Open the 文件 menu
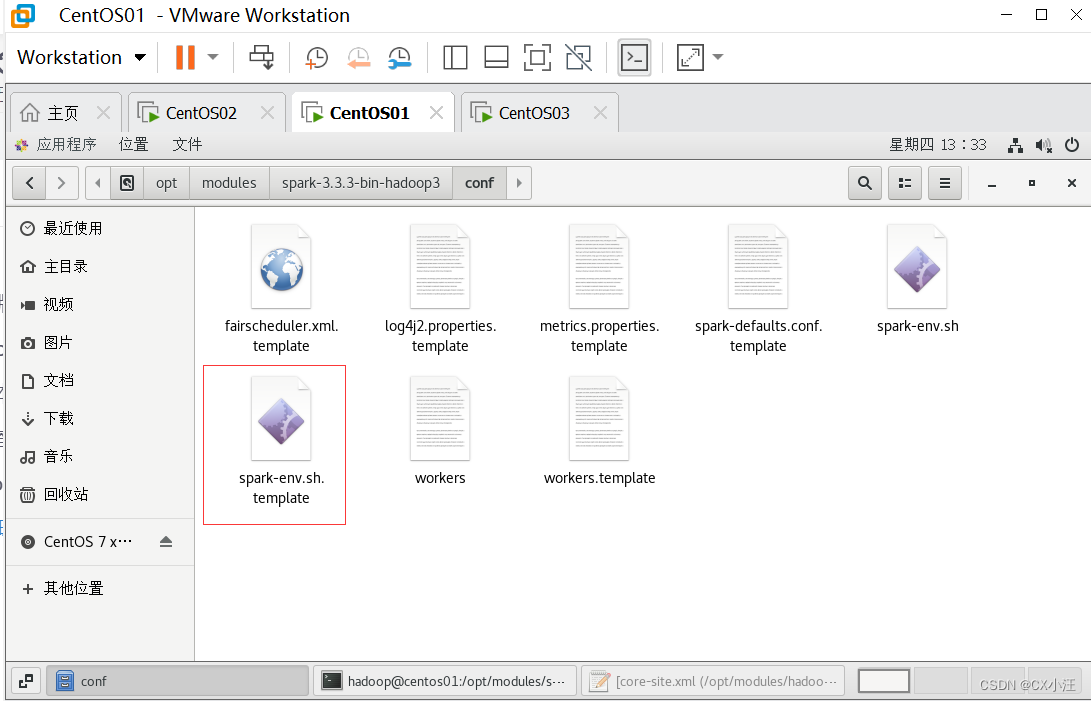 [x=187, y=144]
